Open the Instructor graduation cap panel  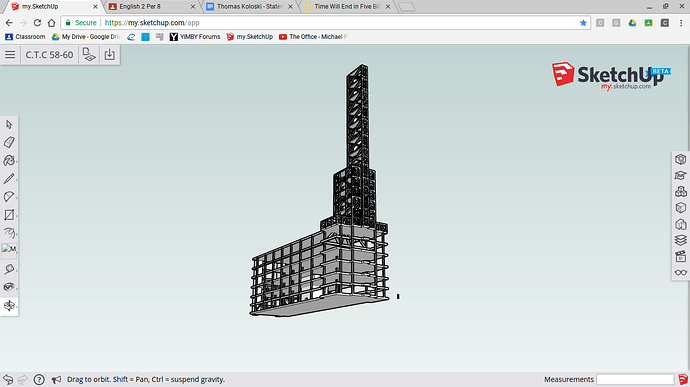(681, 176)
